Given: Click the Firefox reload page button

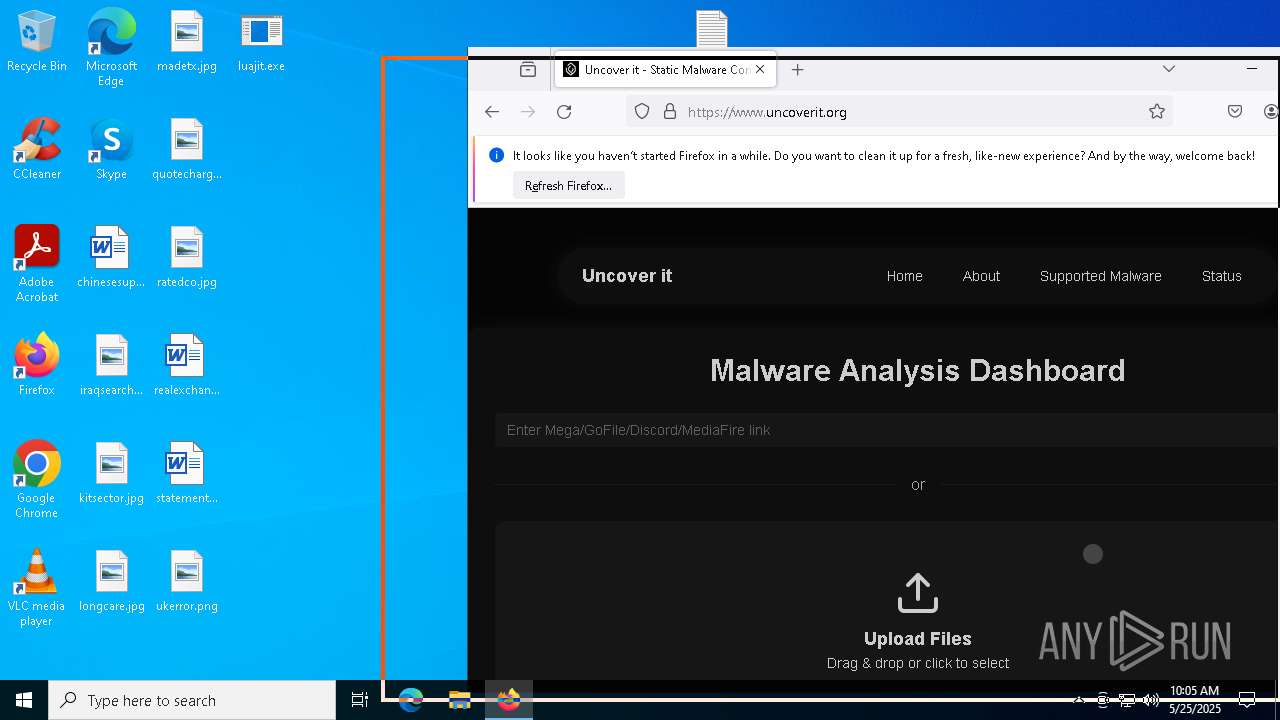Looking at the screenshot, I should [x=564, y=112].
